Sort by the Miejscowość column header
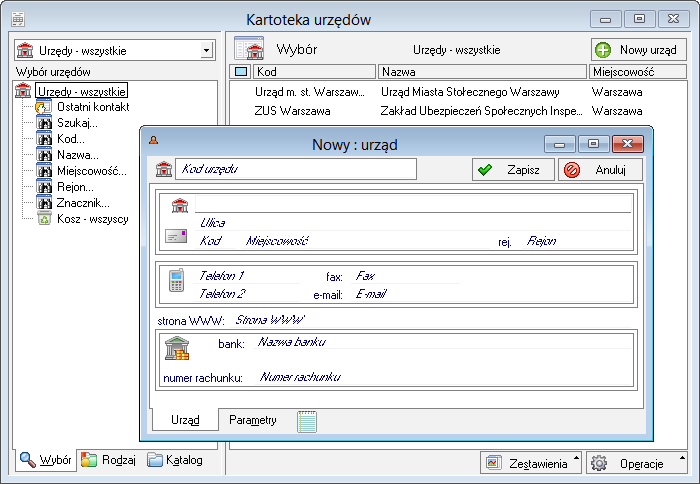 (638, 71)
